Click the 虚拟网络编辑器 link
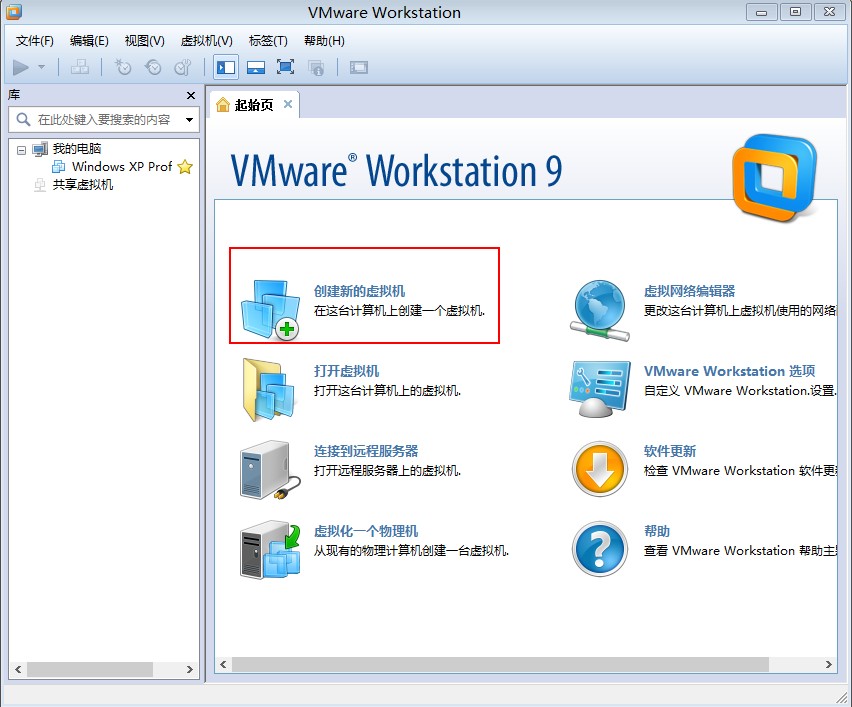Image resolution: width=852 pixels, height=707 pixels. pyautogui.click(x=689, y=291)
